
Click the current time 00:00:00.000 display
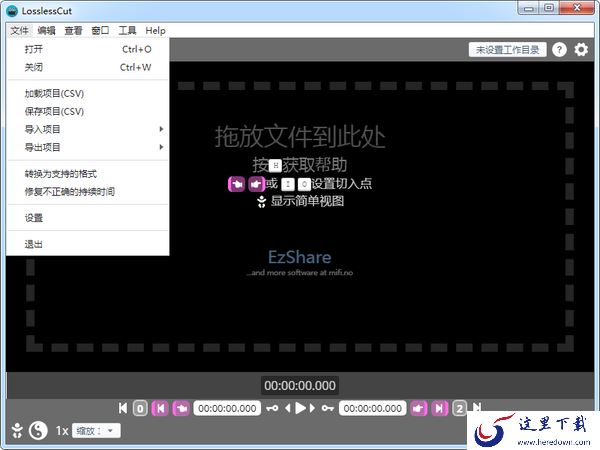point(300,385)
